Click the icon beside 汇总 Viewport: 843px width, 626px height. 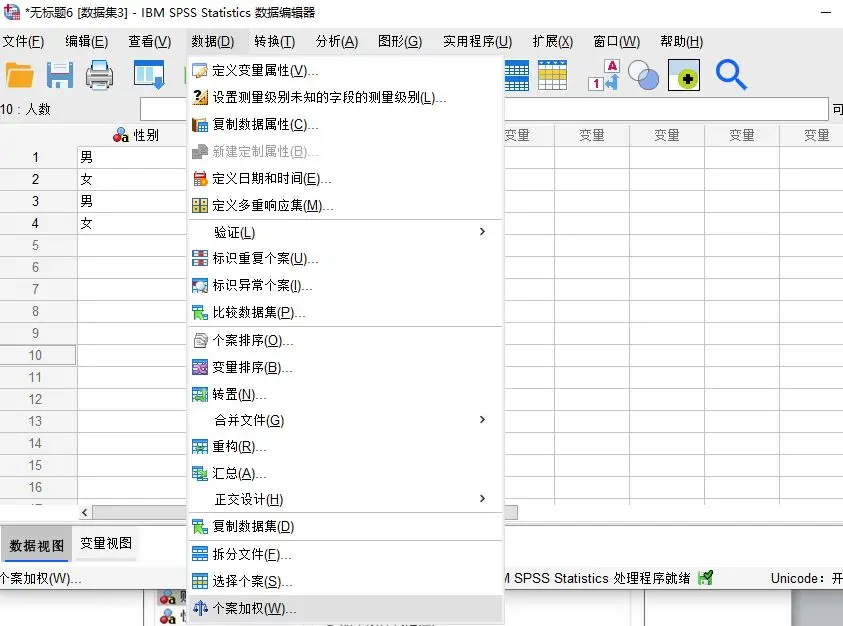200,473
